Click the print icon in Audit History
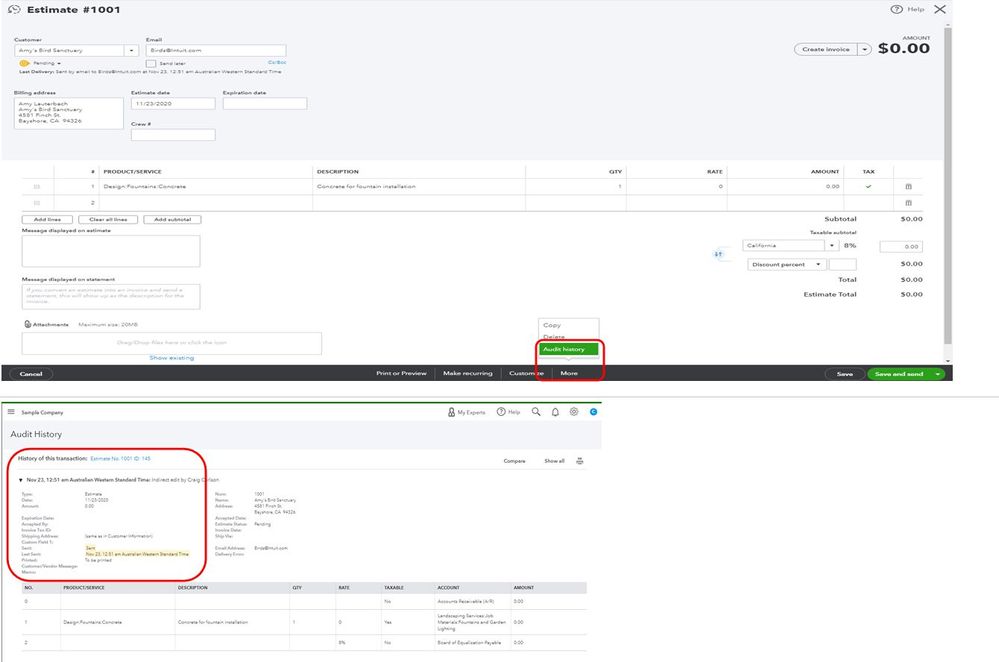 [580, 461]
